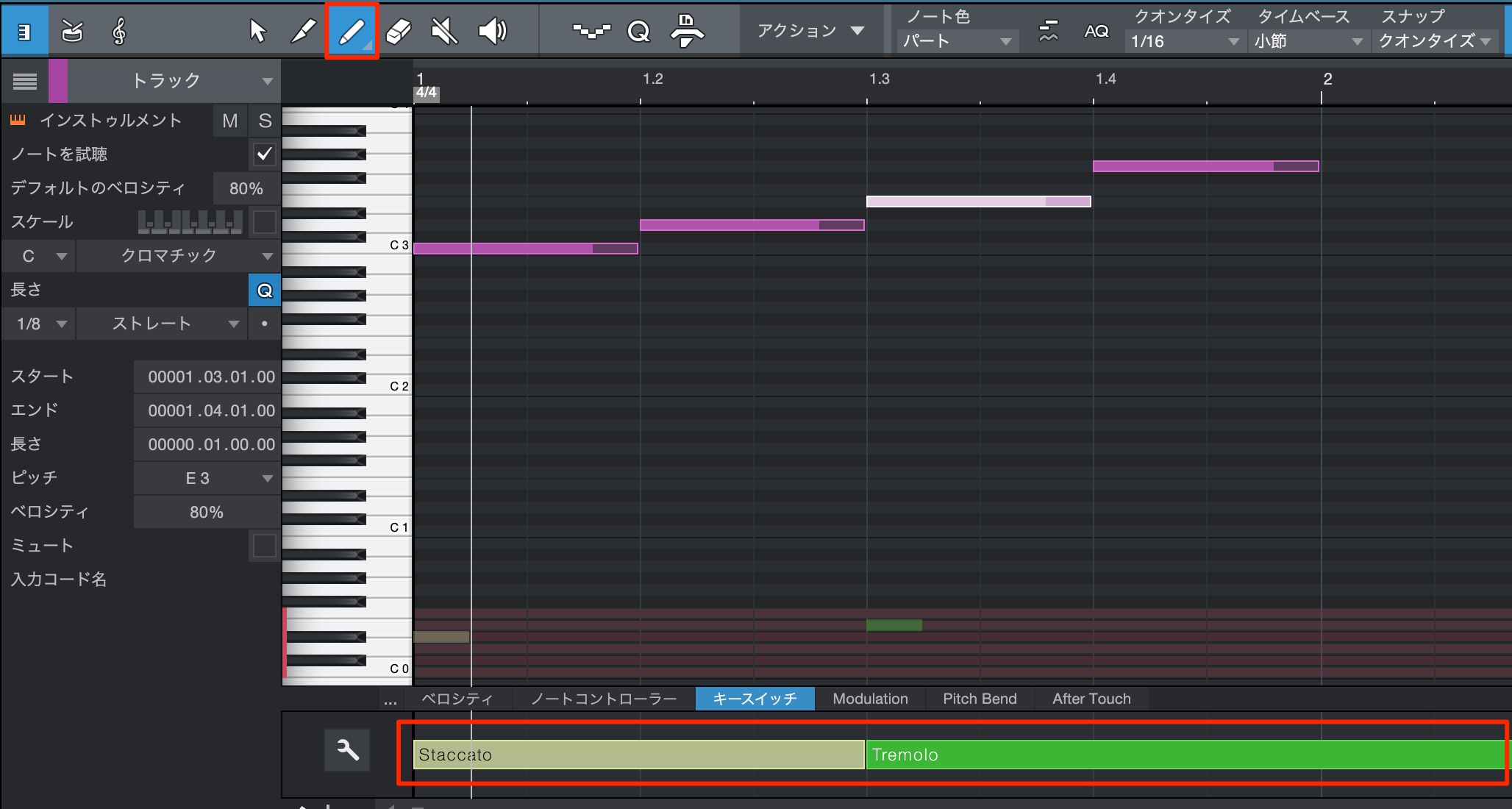
Task: Open the クオンタイズ 1/16 dropdown
Action: [1184, 41]
